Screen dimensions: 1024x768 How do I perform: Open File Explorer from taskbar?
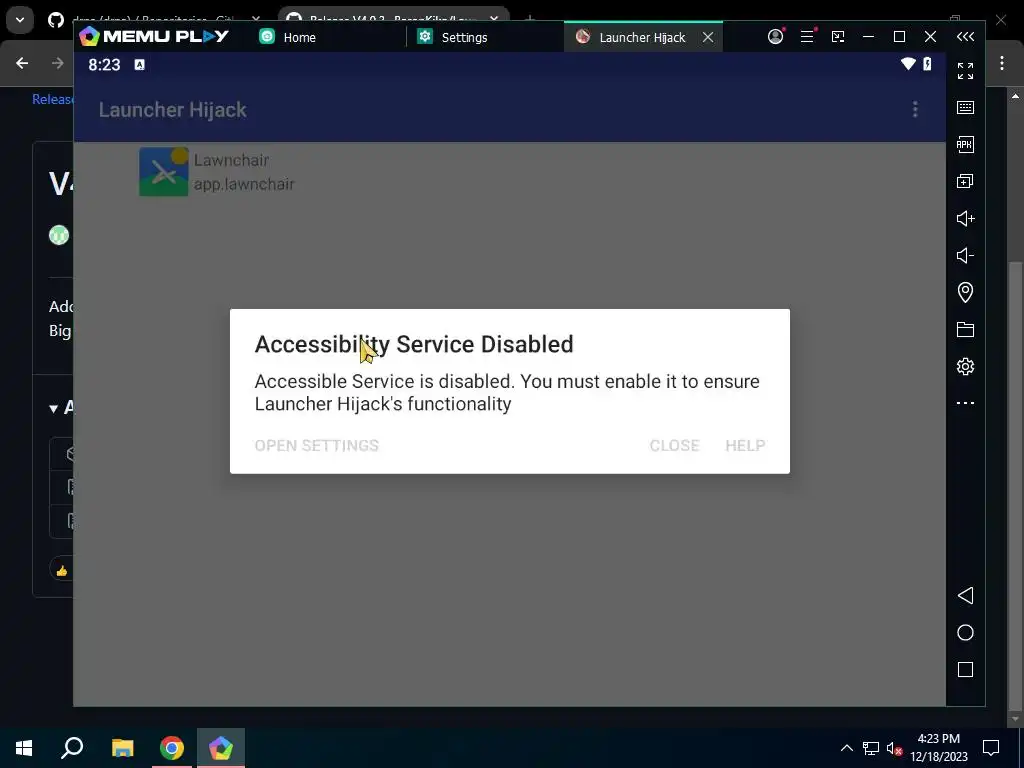pyautogui.click(x=122, y=748)
